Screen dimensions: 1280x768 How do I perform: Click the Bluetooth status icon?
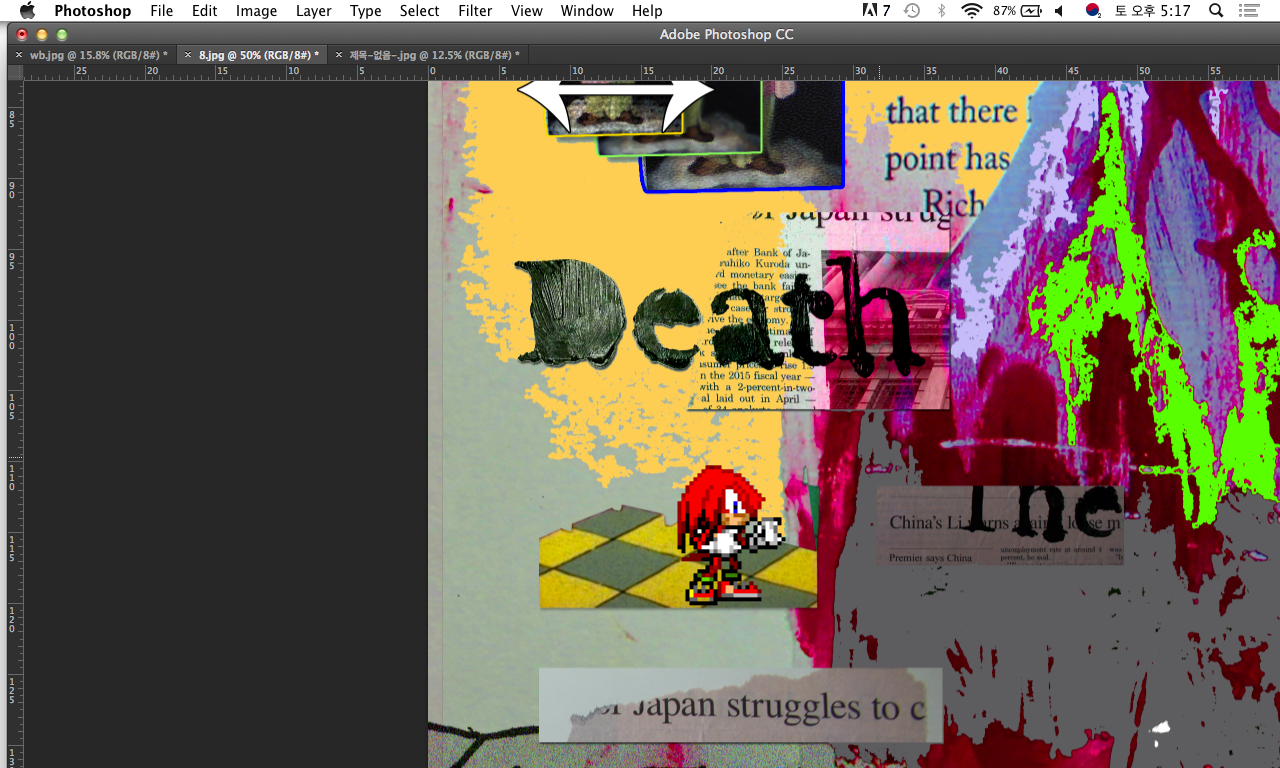coord(941,11)
